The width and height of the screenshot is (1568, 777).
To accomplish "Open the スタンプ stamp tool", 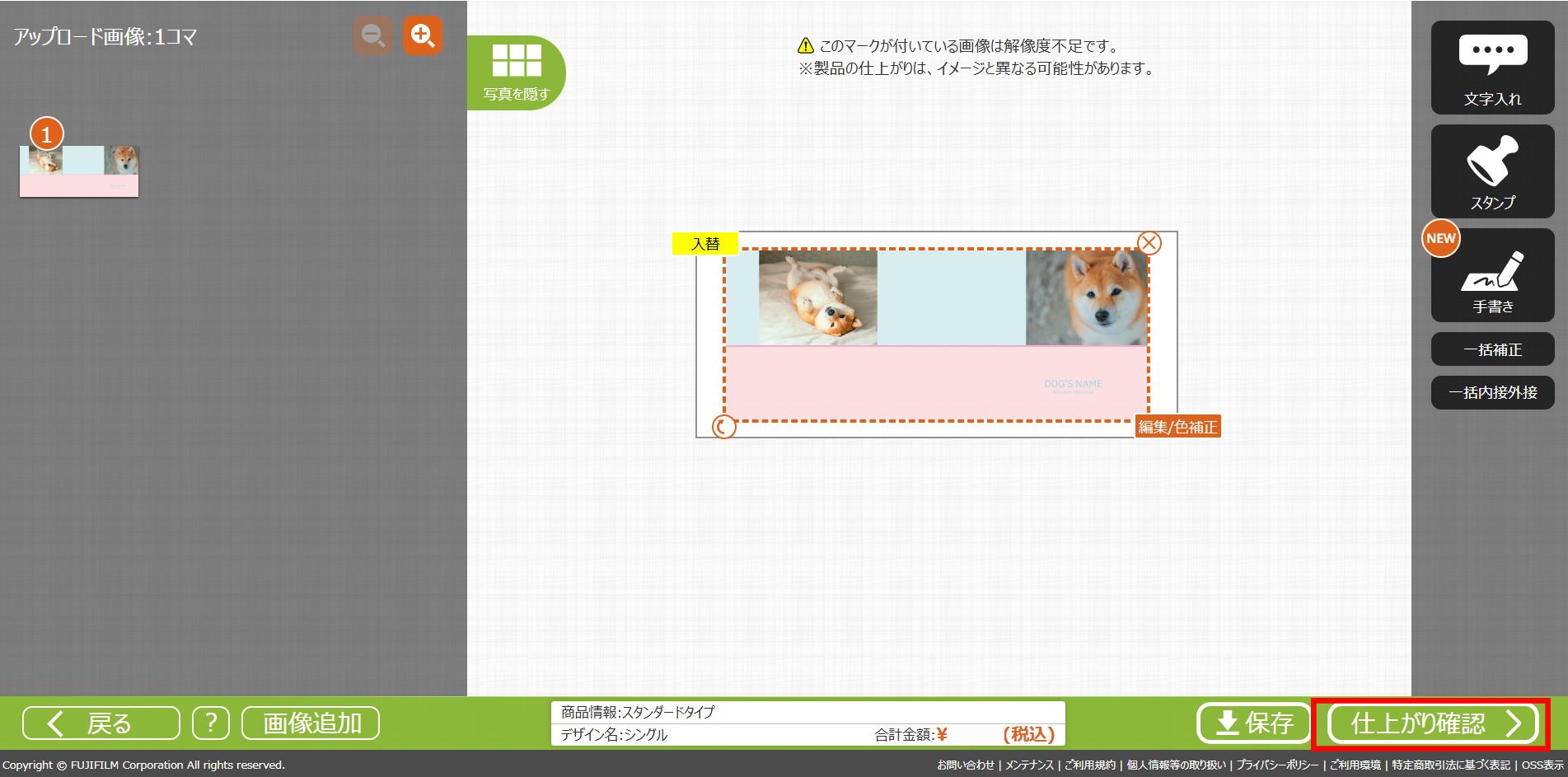I will [x=1492, y=171].
